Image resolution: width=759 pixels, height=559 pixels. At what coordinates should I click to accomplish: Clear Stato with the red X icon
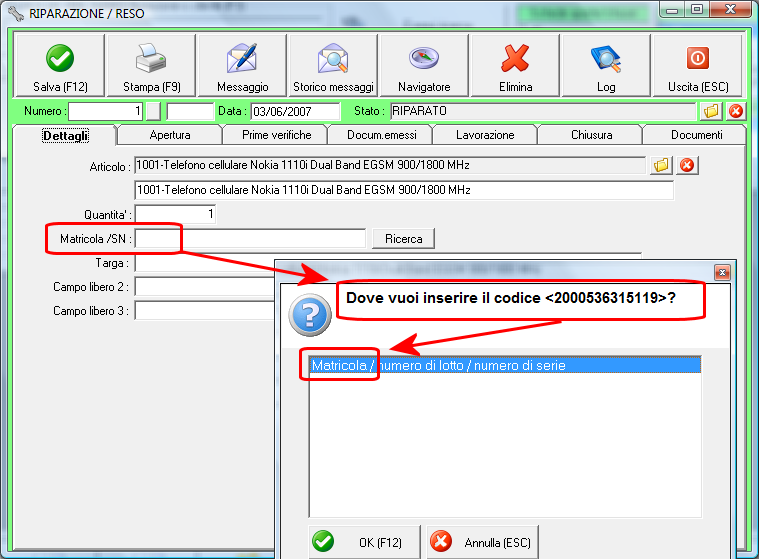tap(736, 111)
